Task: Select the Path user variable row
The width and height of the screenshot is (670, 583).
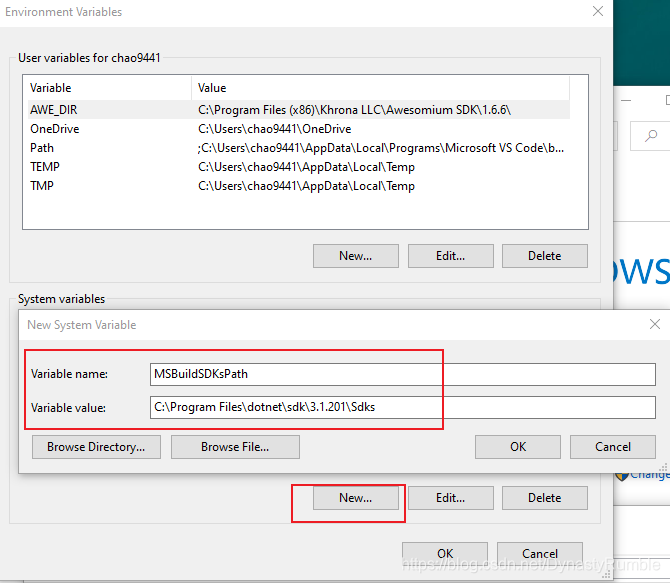Action: (299, 148)
